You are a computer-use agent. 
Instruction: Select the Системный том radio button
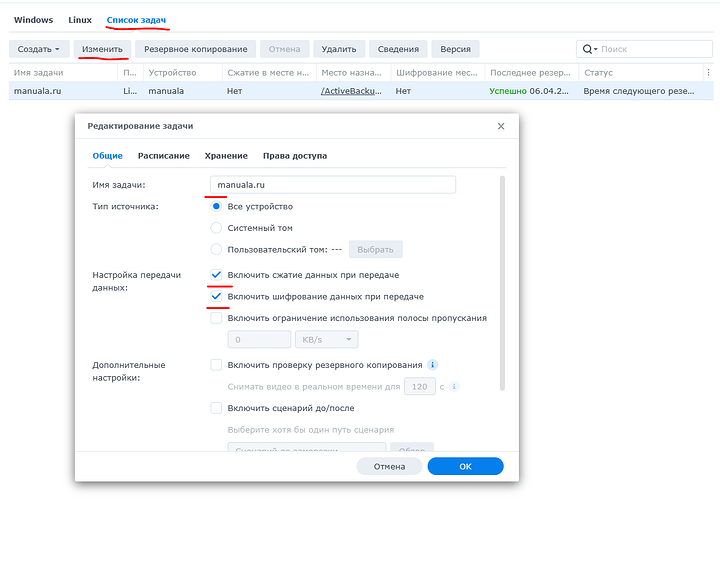tap(216, 228)
